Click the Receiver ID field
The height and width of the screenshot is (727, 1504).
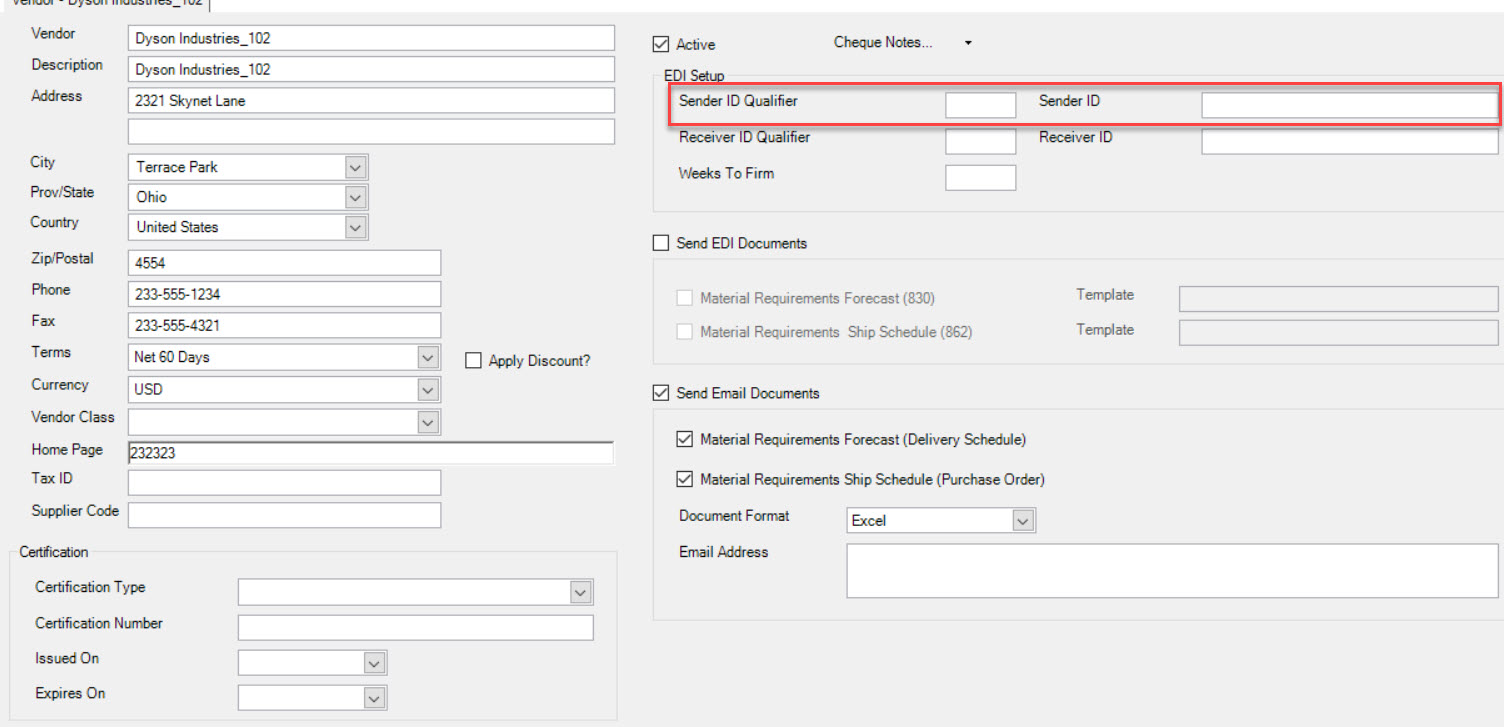[x=1350, y=141]
